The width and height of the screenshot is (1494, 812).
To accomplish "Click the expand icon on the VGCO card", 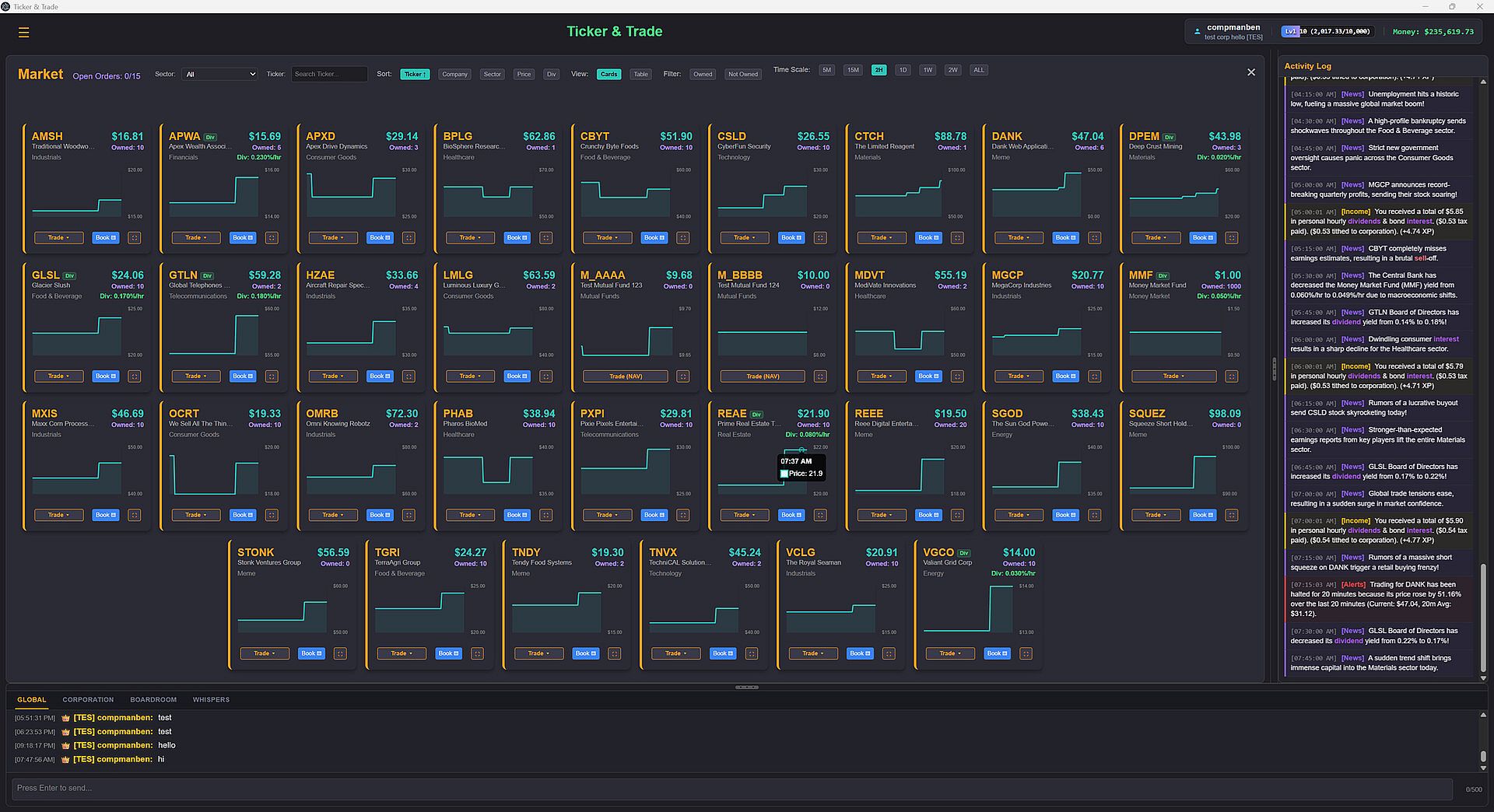I will pos(1026,653).
